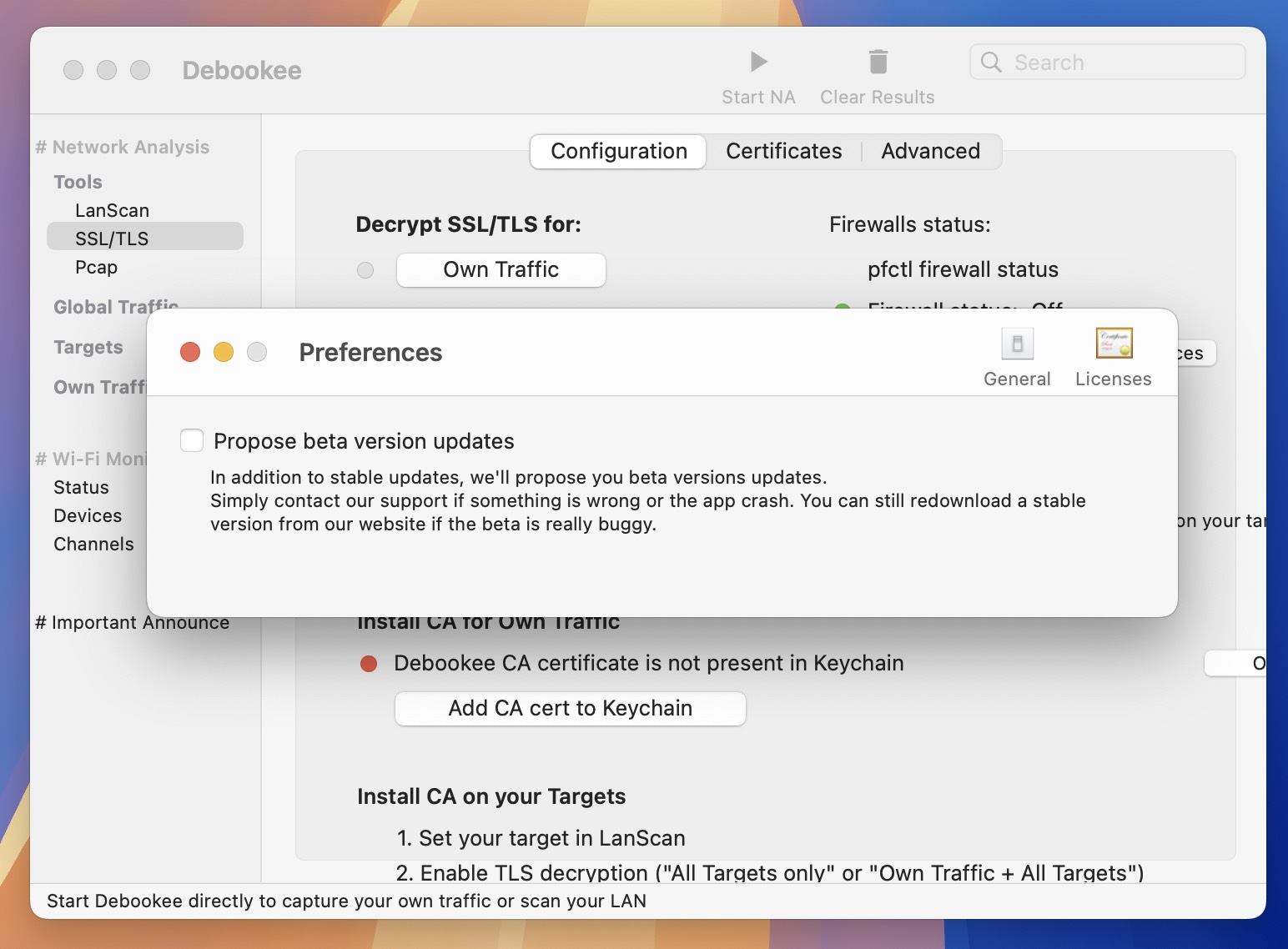Switch to the Advanced tab
Screen dimensions: 1288x949
[930, 151]
